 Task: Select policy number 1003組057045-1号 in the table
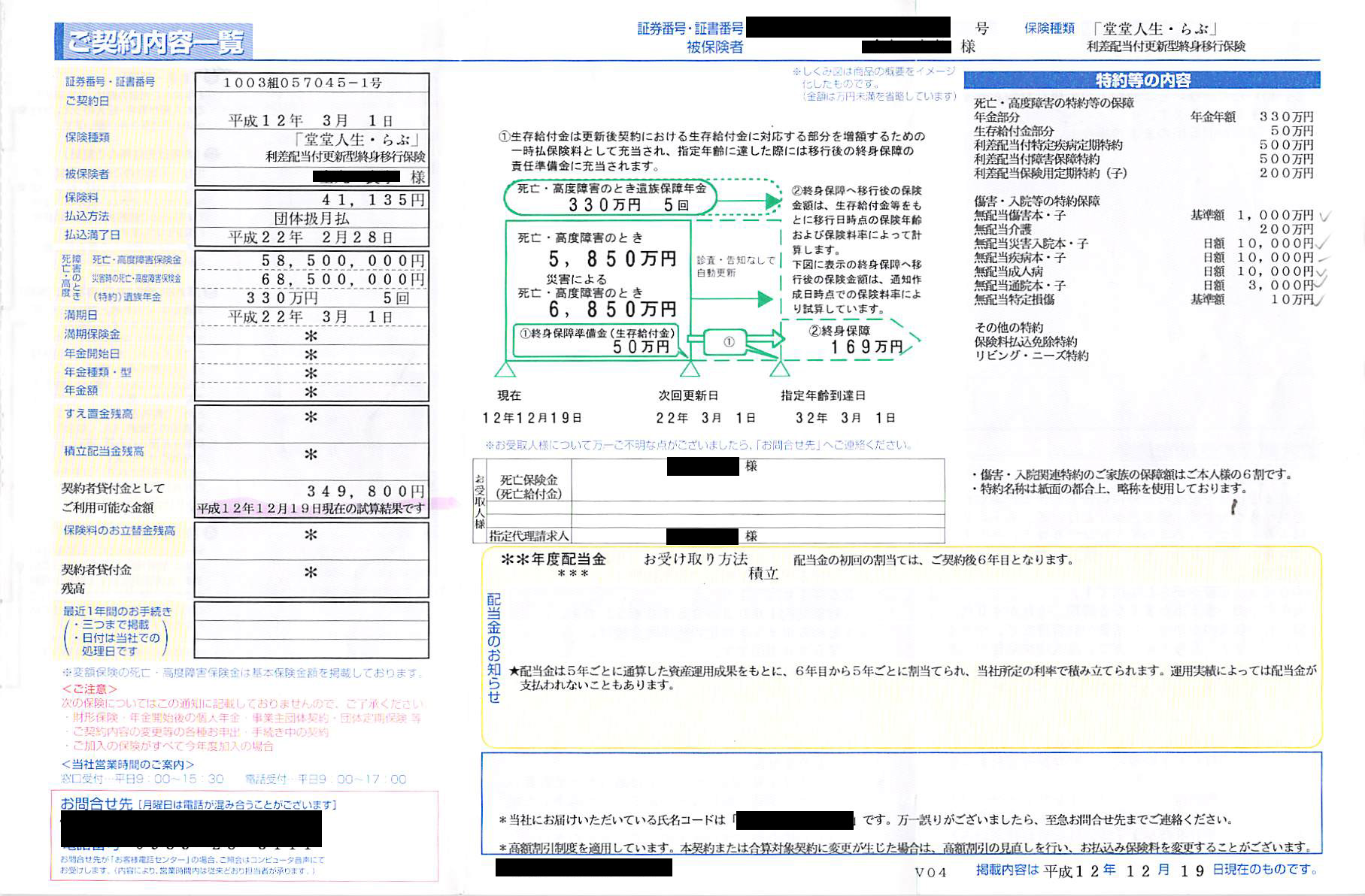tap(303, 83)
